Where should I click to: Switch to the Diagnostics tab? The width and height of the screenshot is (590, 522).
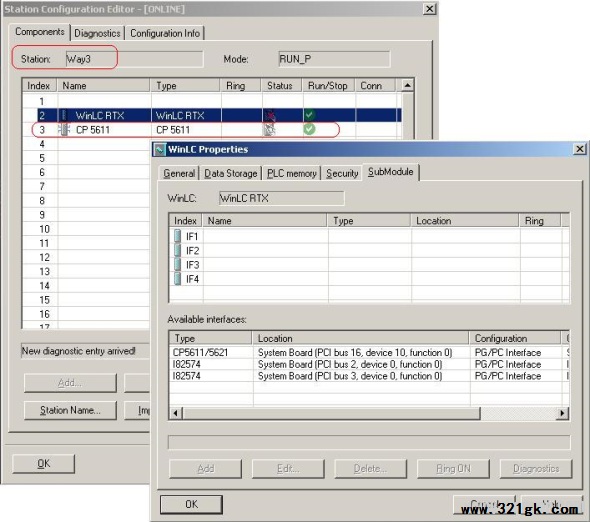pos(97,33)
